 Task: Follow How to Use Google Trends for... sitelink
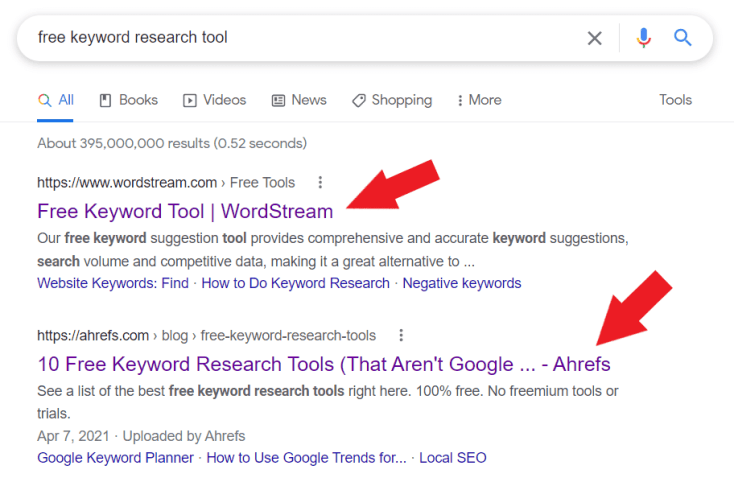307,458
